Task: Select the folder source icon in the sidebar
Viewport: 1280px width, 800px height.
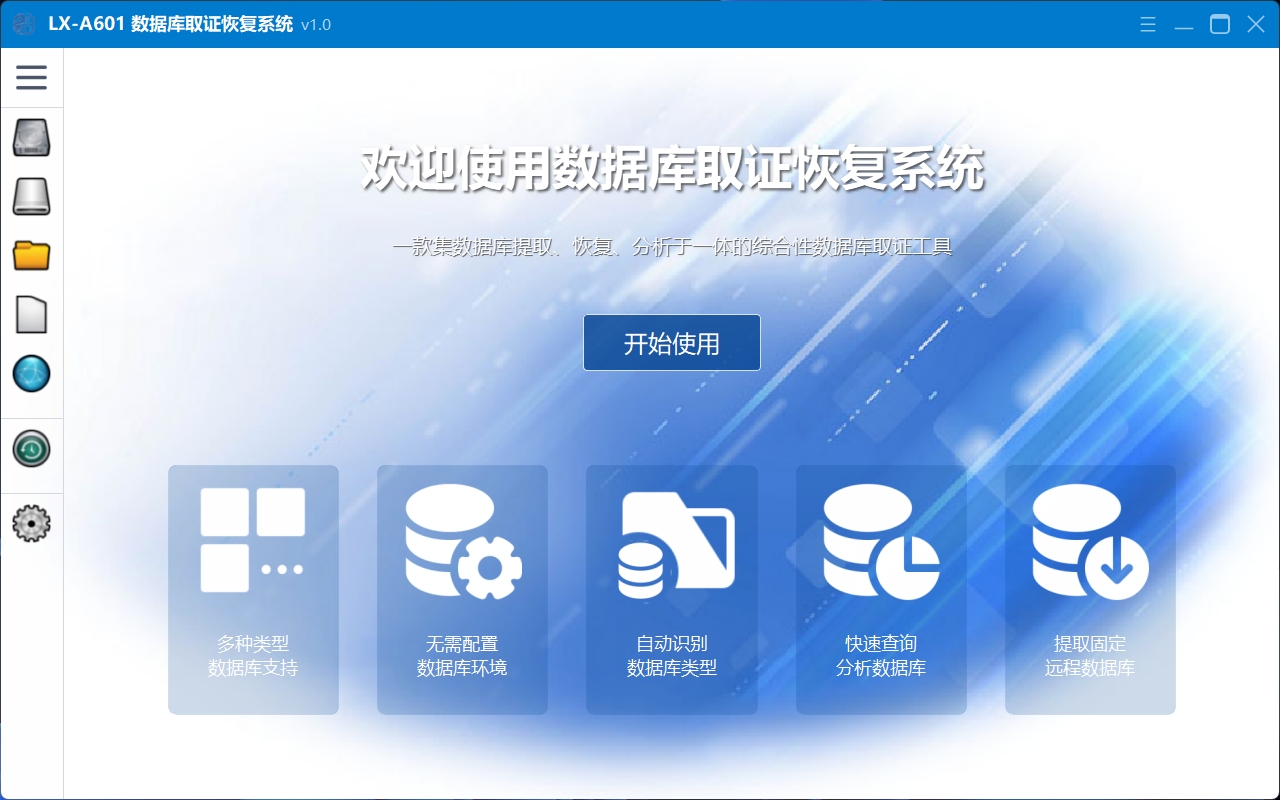Action: pos(31,255)
